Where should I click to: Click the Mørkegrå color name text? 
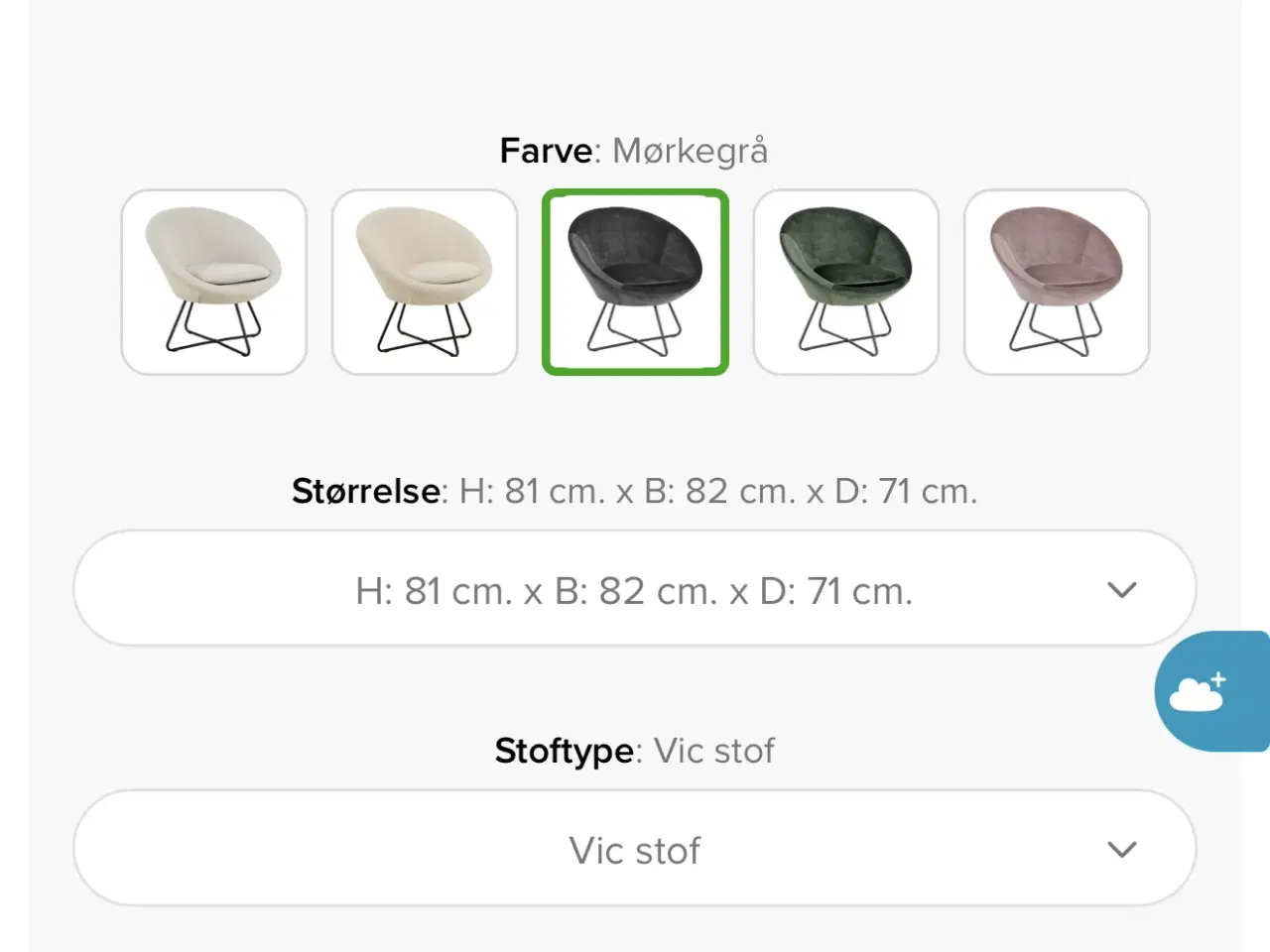691,151
